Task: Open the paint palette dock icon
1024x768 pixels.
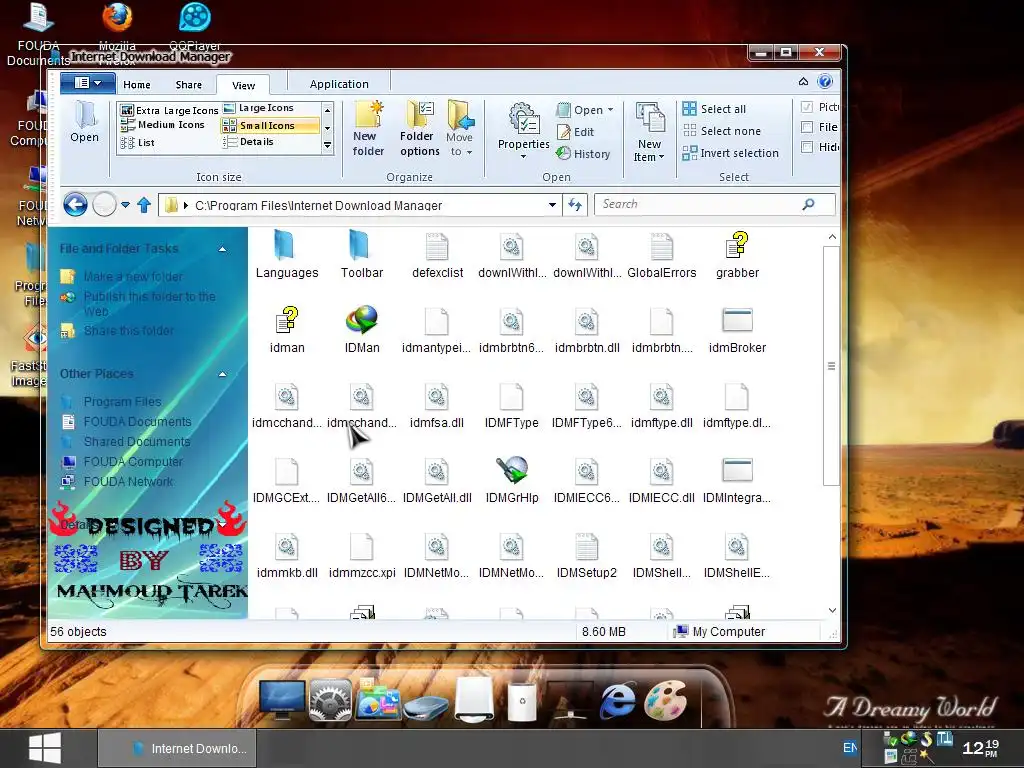Action: [x=665, y=700]
